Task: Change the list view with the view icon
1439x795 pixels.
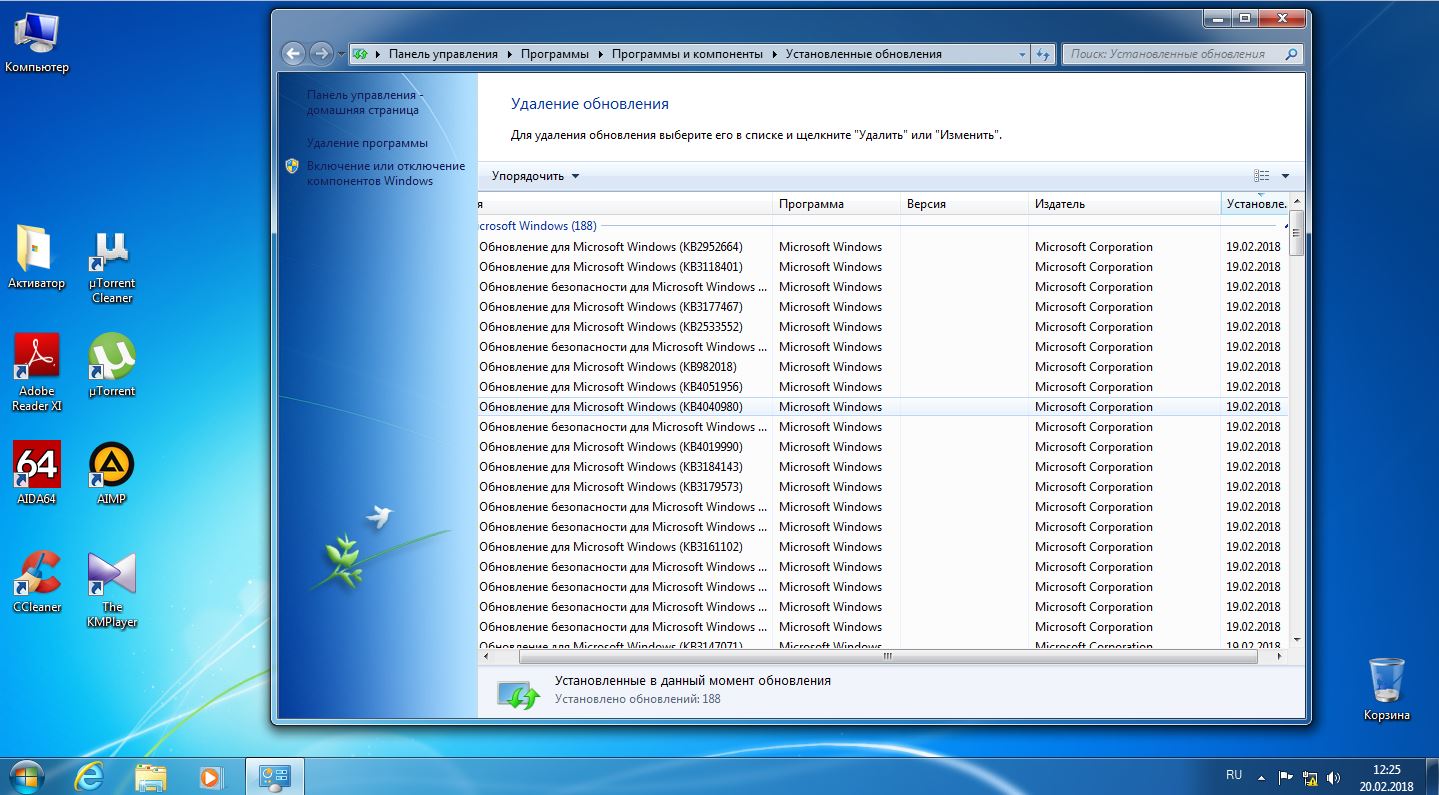Action: (1261, 176)
